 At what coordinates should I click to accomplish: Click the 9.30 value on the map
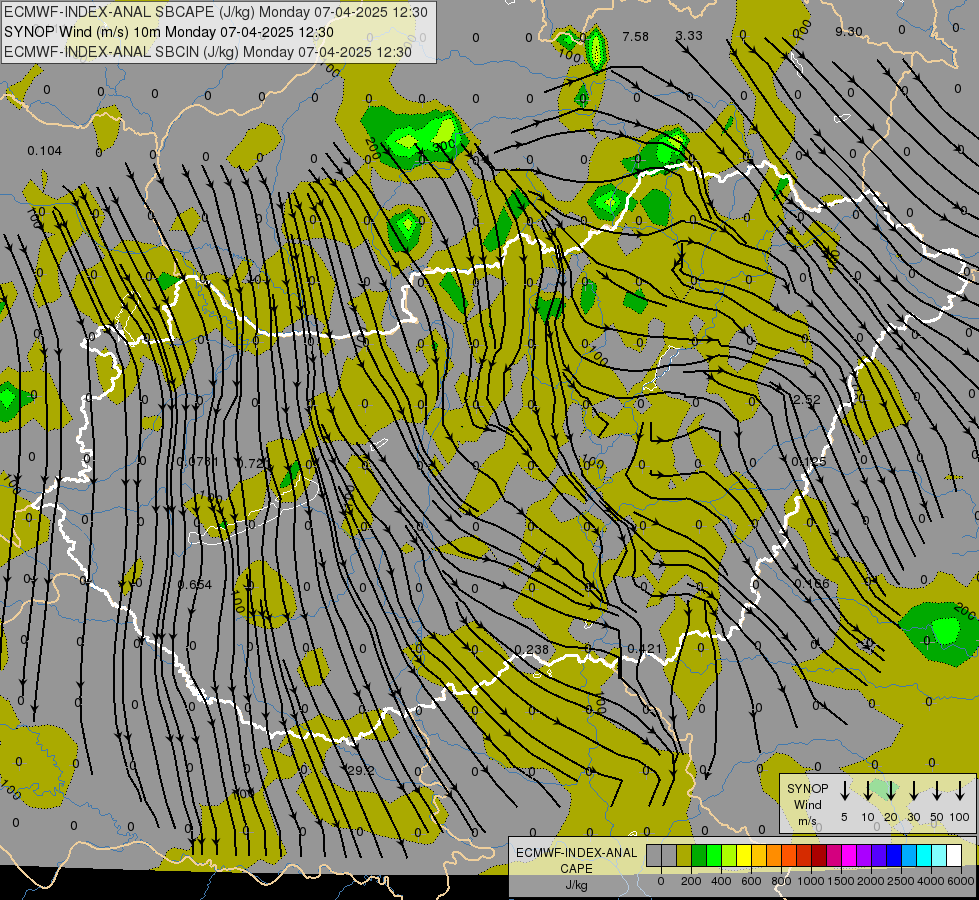click(x=849, y=32)
